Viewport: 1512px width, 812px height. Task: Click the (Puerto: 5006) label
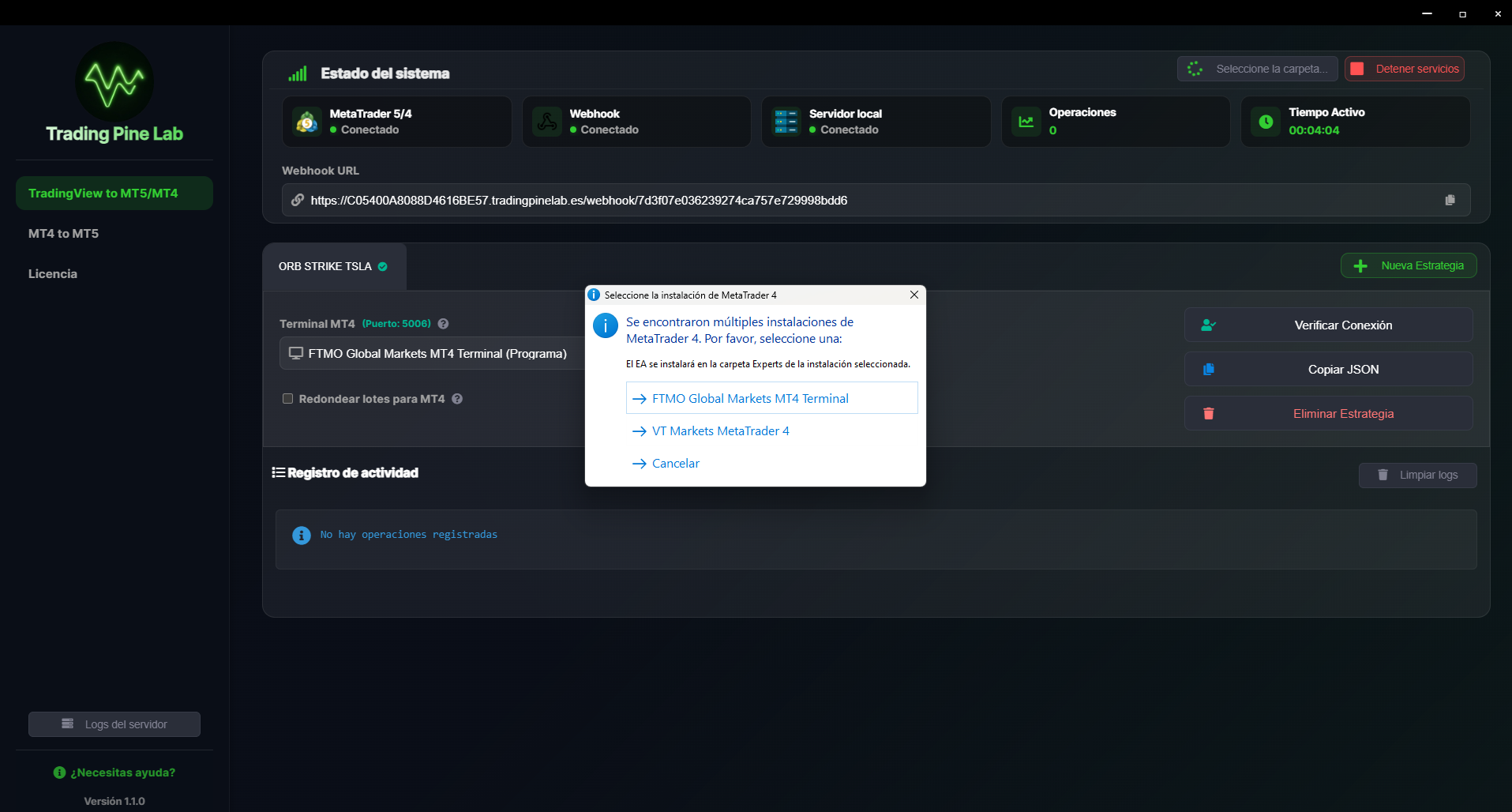(x=396, y=324)
